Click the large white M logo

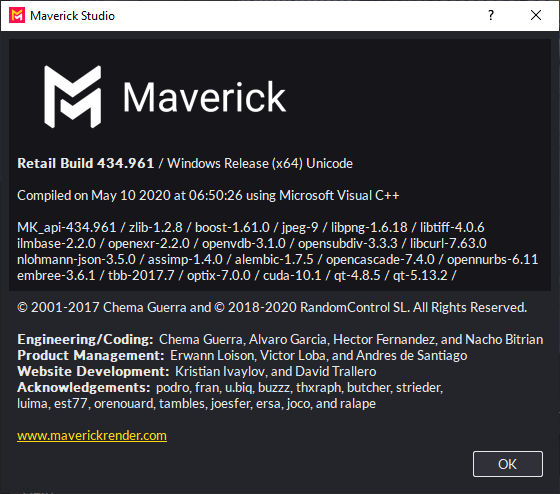pyautogui.click(x=72, y=96)
